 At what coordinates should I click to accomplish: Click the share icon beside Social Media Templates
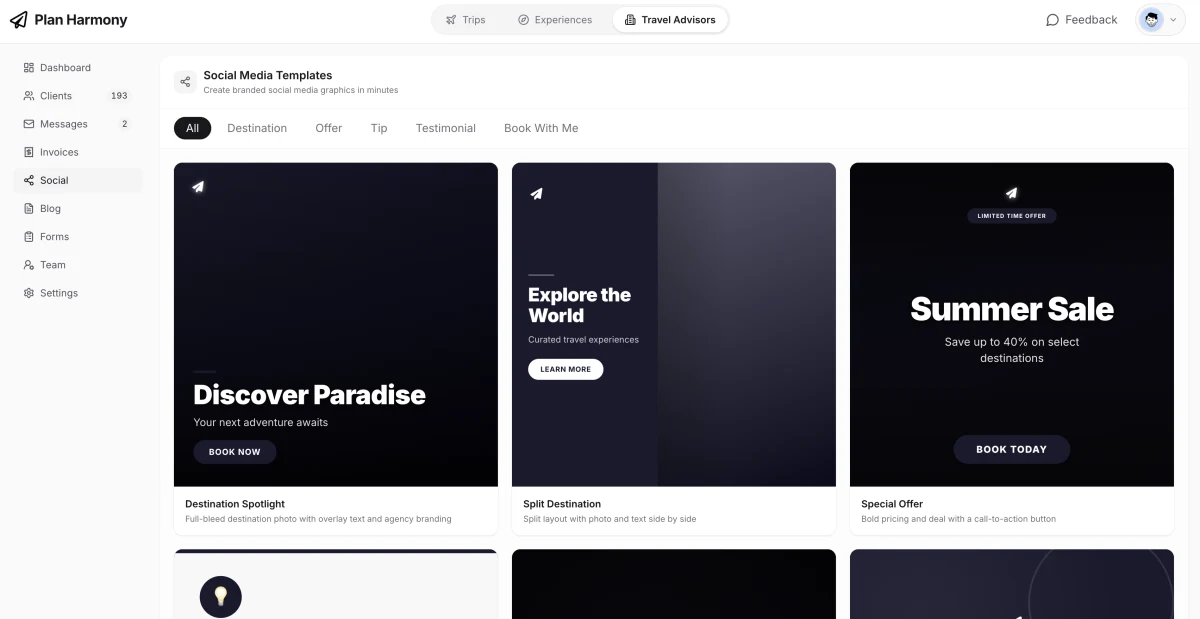click(185, 82)
